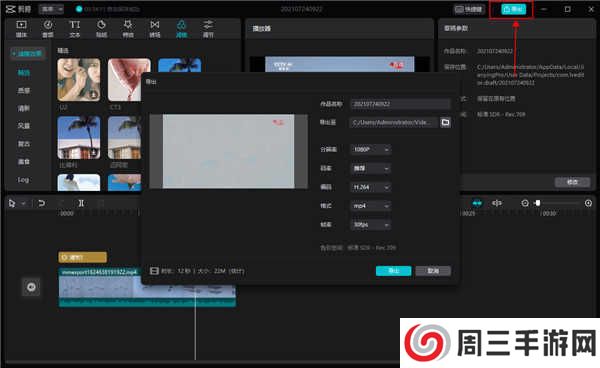Select the mp4 video clip on the timeline
The height and width of the screenshot is (368, 600).
147,288
